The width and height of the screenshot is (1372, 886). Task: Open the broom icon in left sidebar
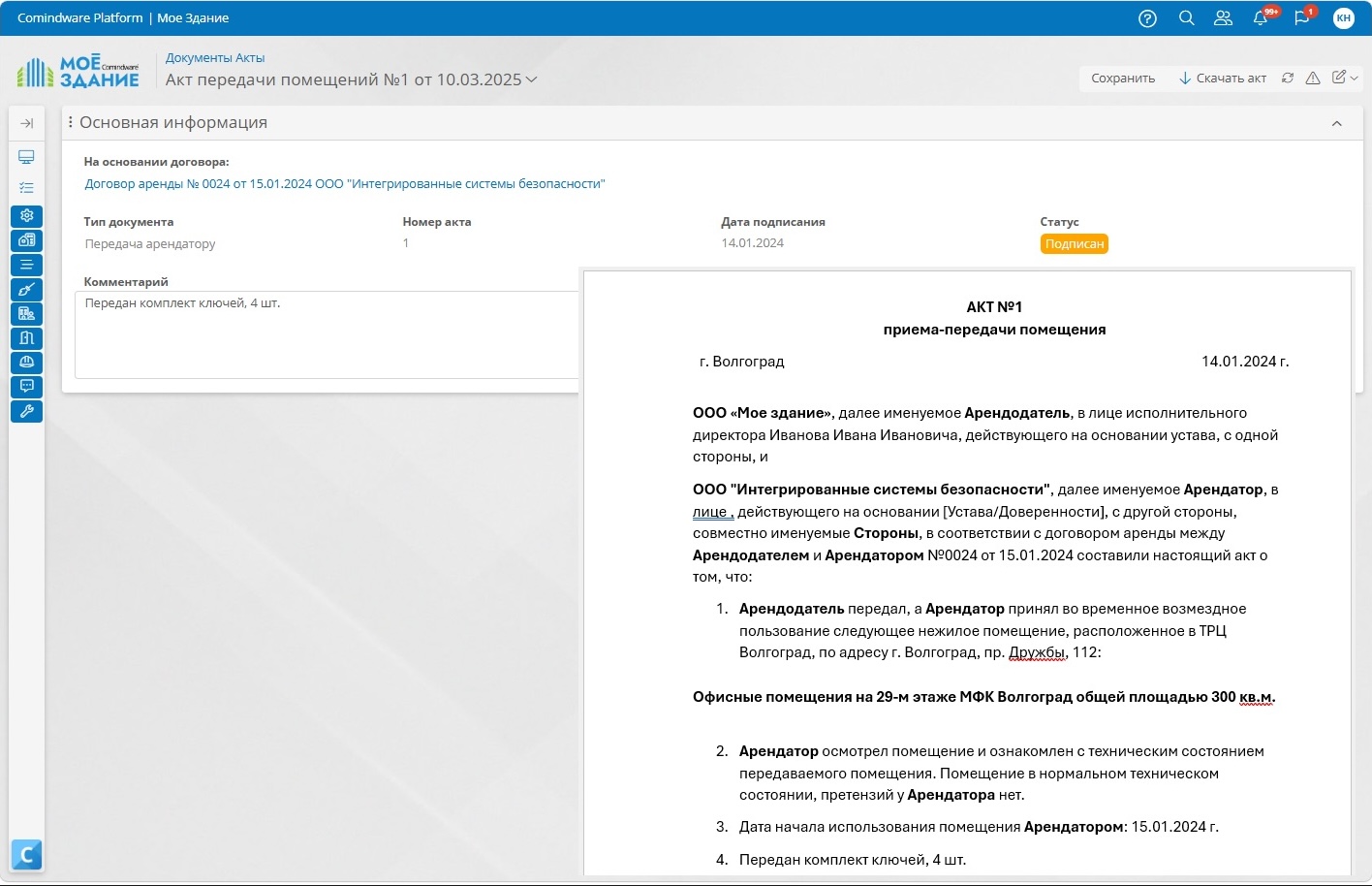click(x=27, y=289)
